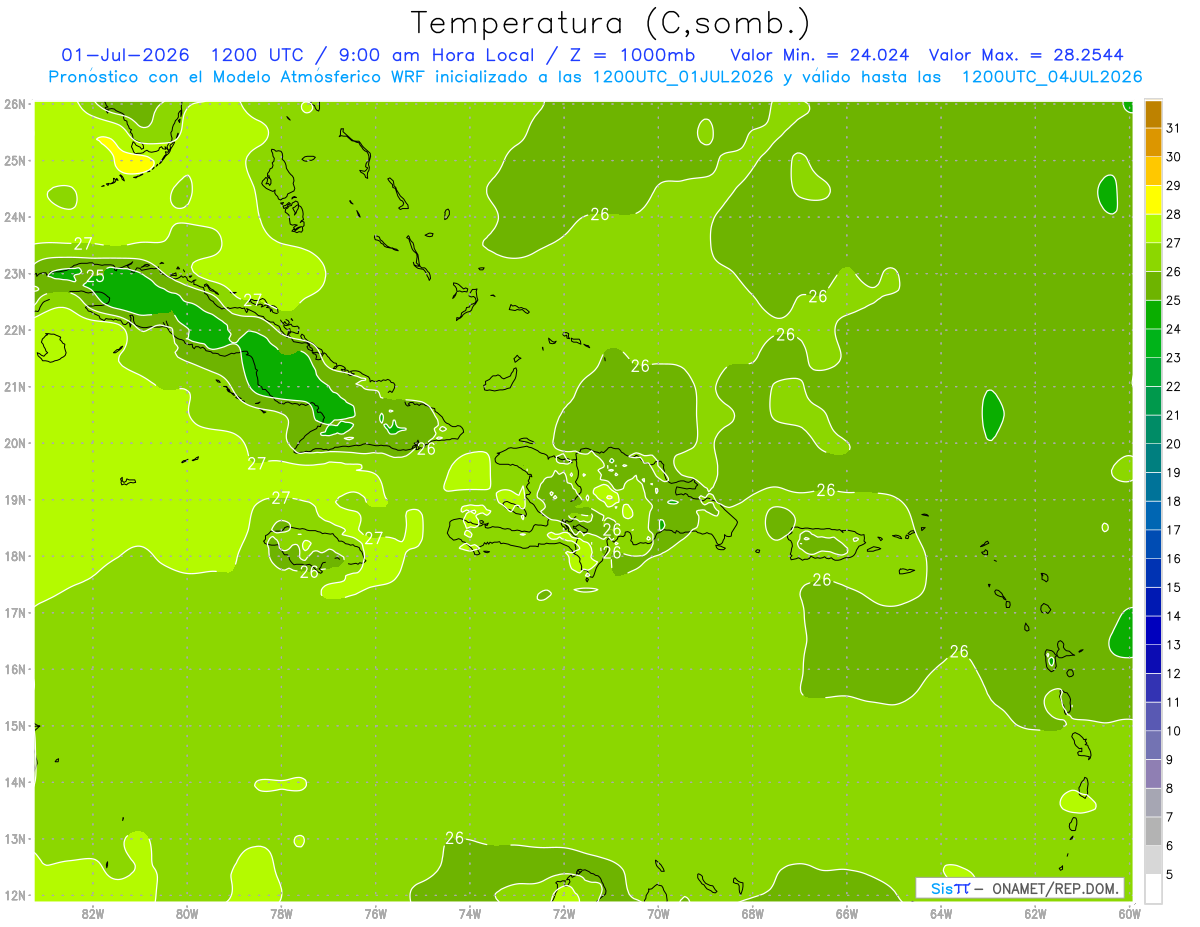
Task: Click the 60W longitude axis label
Action: 1129,913
